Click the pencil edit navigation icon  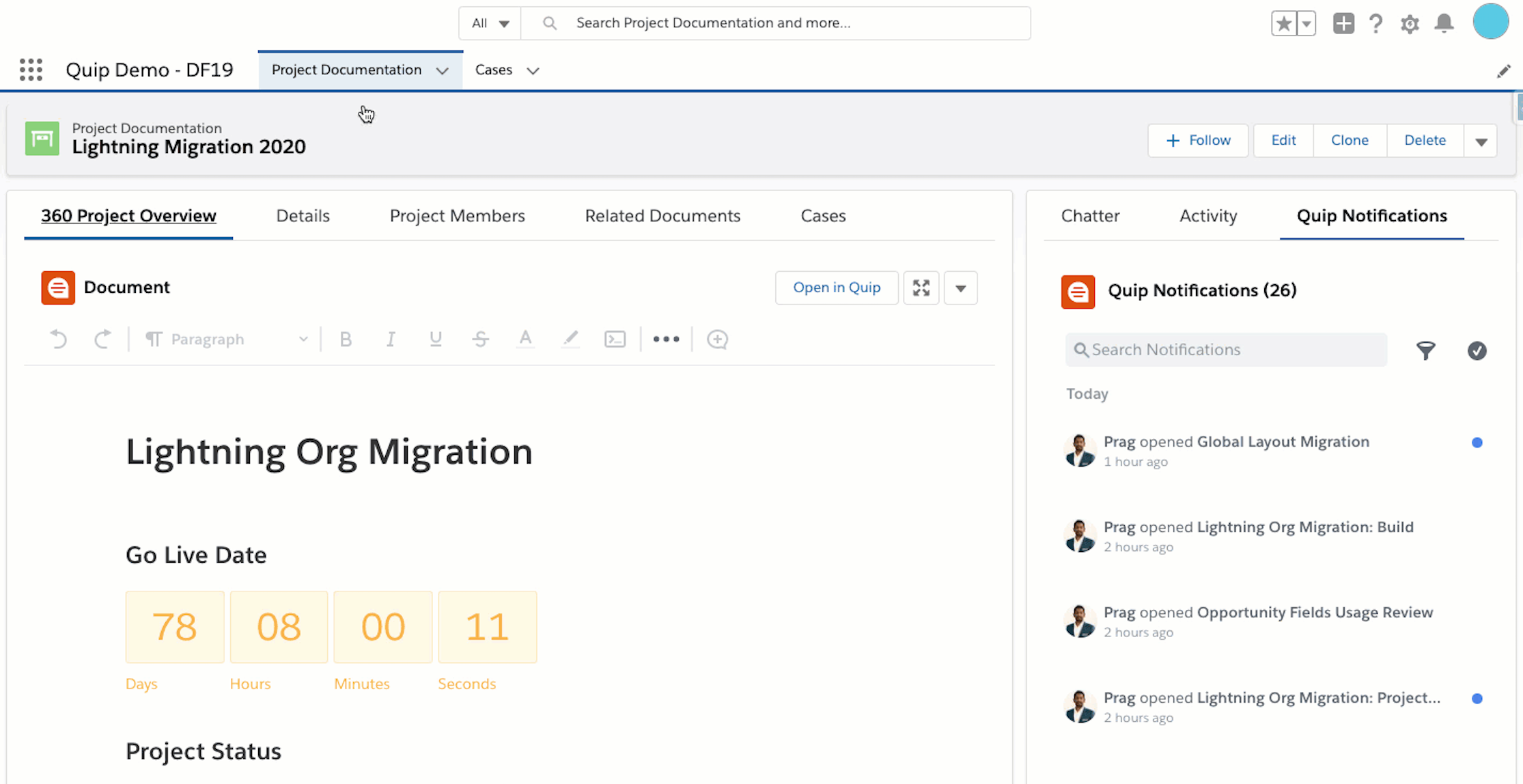[x=1503, y=71]
